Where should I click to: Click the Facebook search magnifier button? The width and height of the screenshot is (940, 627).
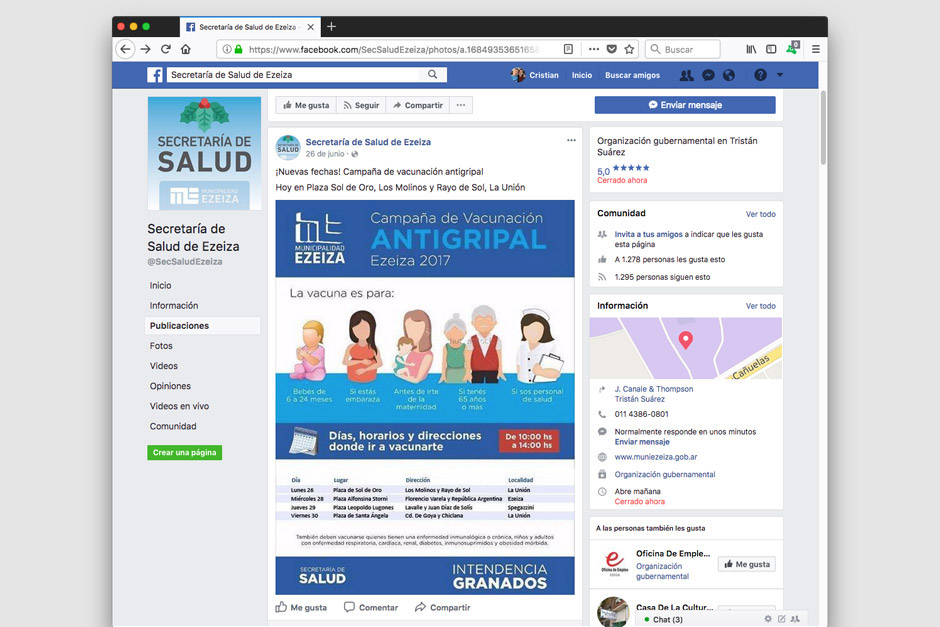pos(432,74)
